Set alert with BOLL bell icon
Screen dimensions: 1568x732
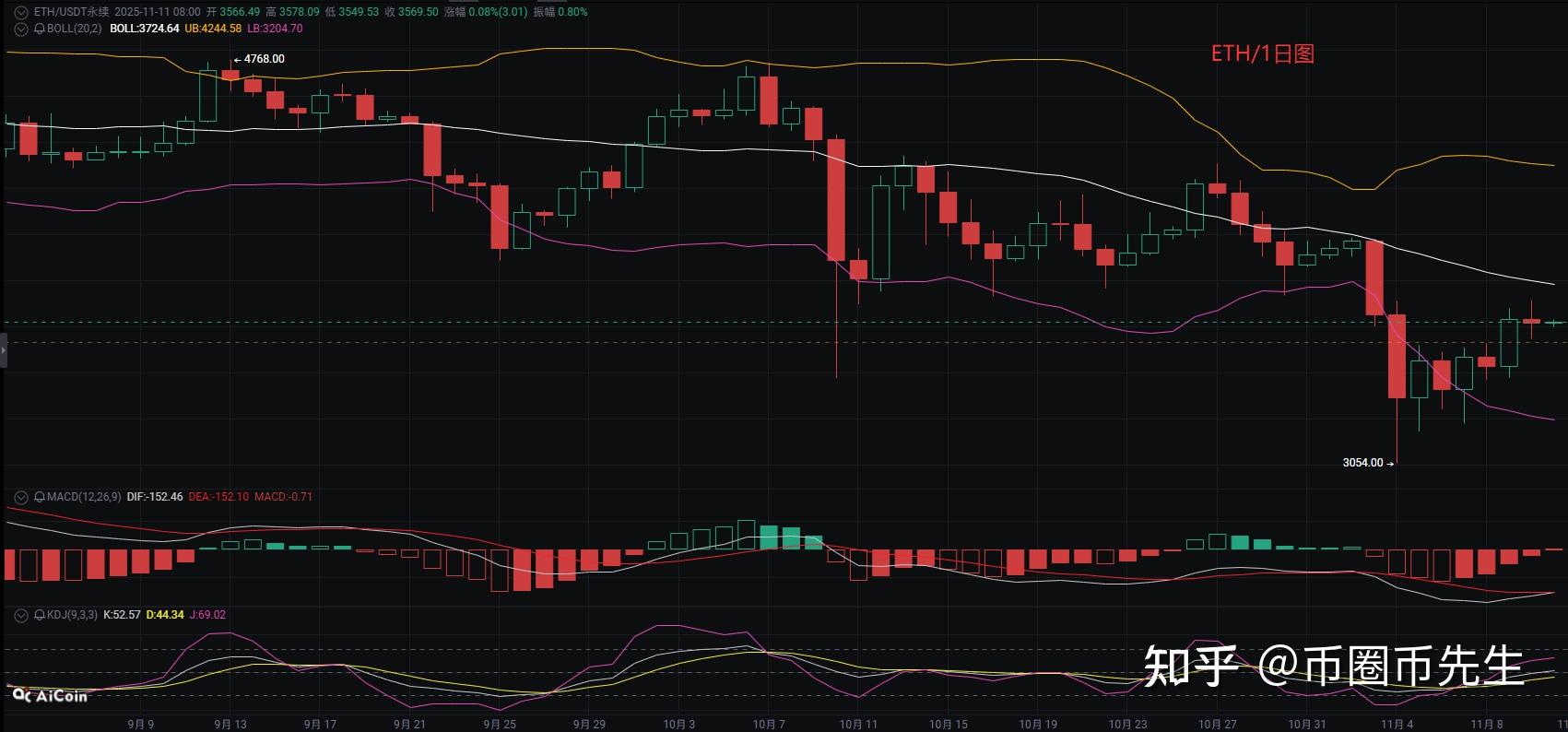click(40, 29)
